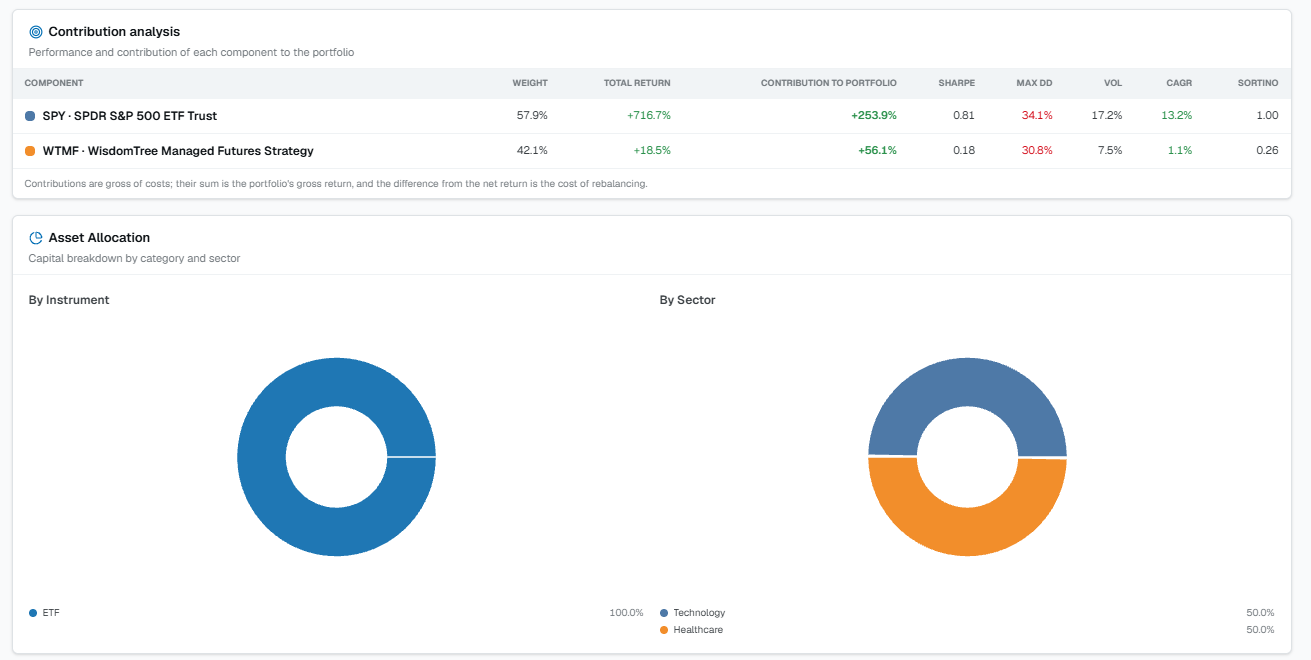Click the 1.1% CAGR value
The width and height of the screenshot is (1311, 660).
(x=1180, y=151)
